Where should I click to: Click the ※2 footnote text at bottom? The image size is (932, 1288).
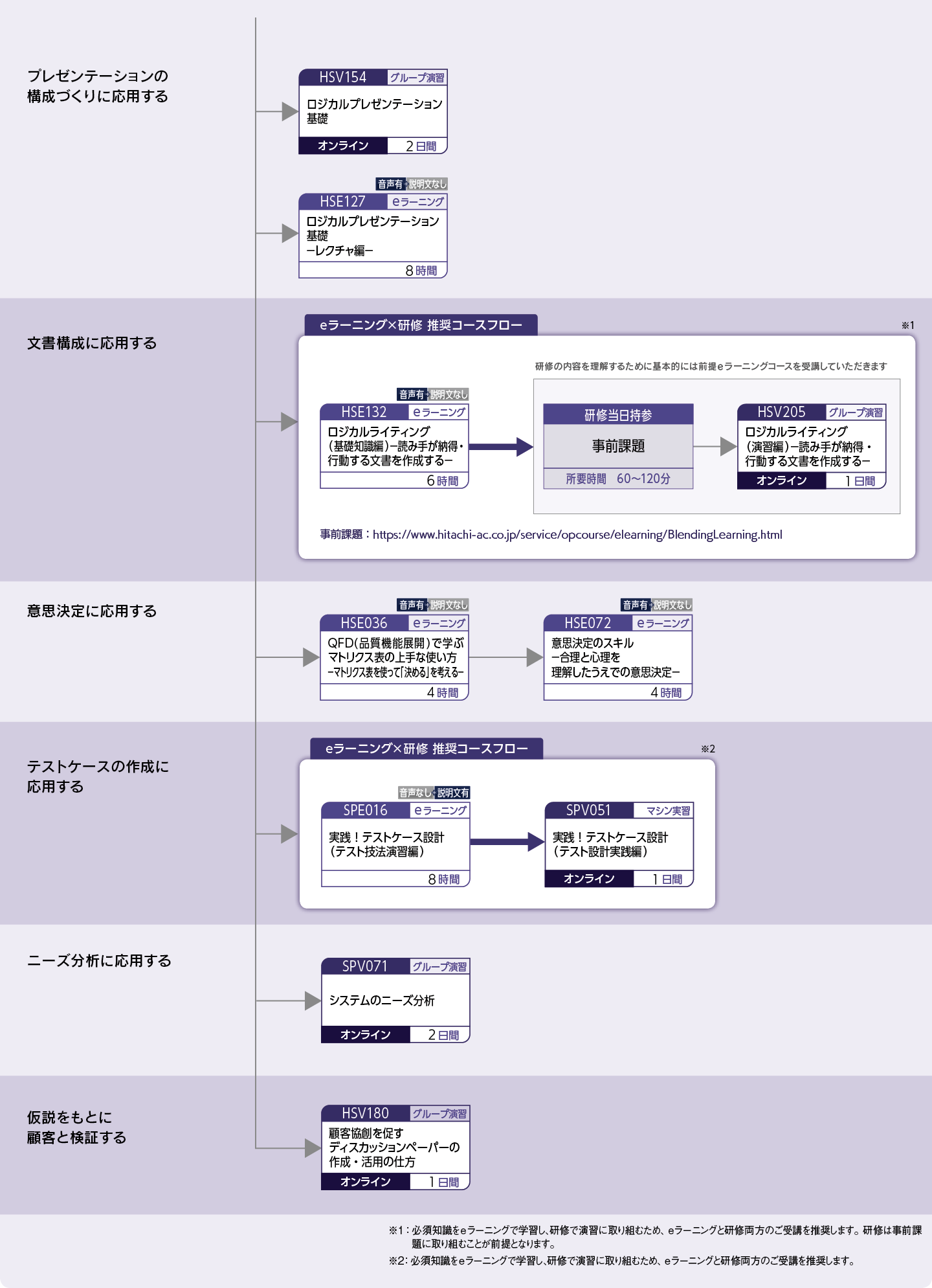[x=622, y=1260]
